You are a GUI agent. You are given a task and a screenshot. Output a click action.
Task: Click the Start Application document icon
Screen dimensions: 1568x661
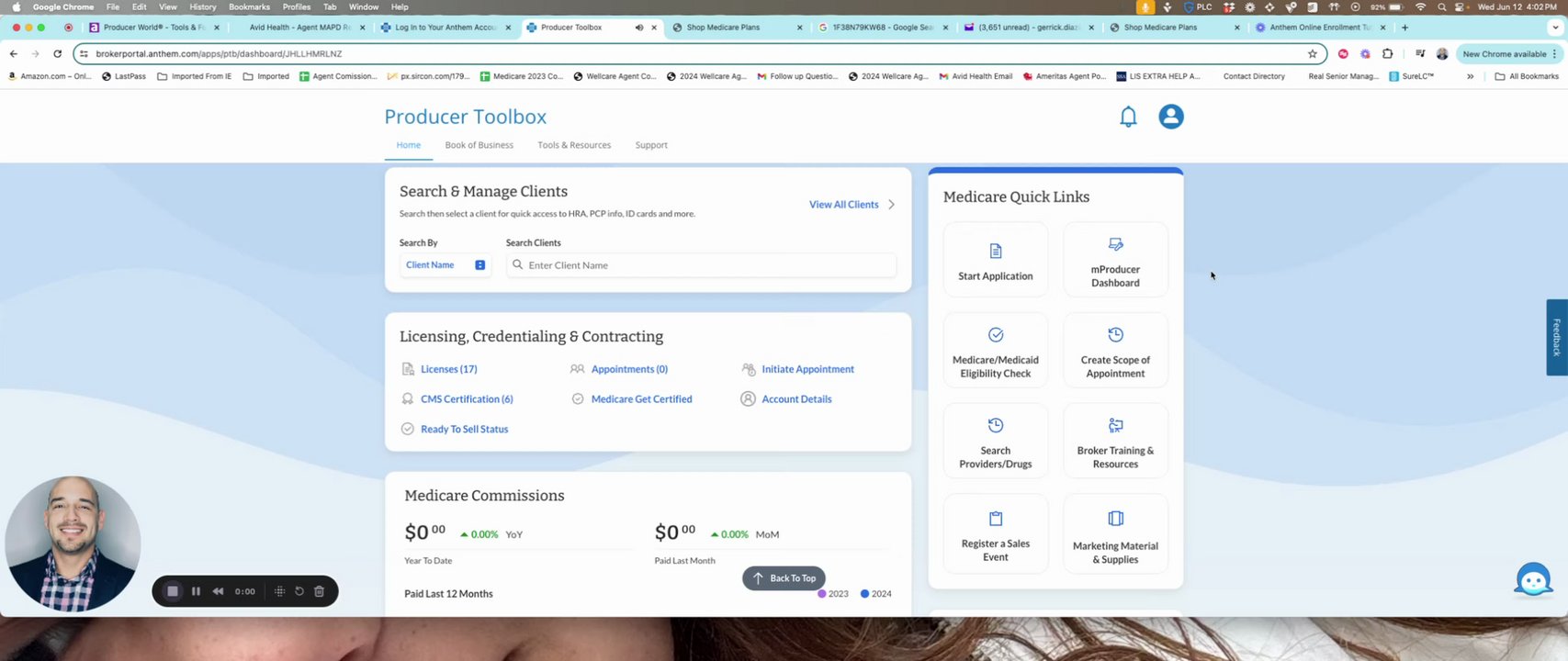click(996, 251)
